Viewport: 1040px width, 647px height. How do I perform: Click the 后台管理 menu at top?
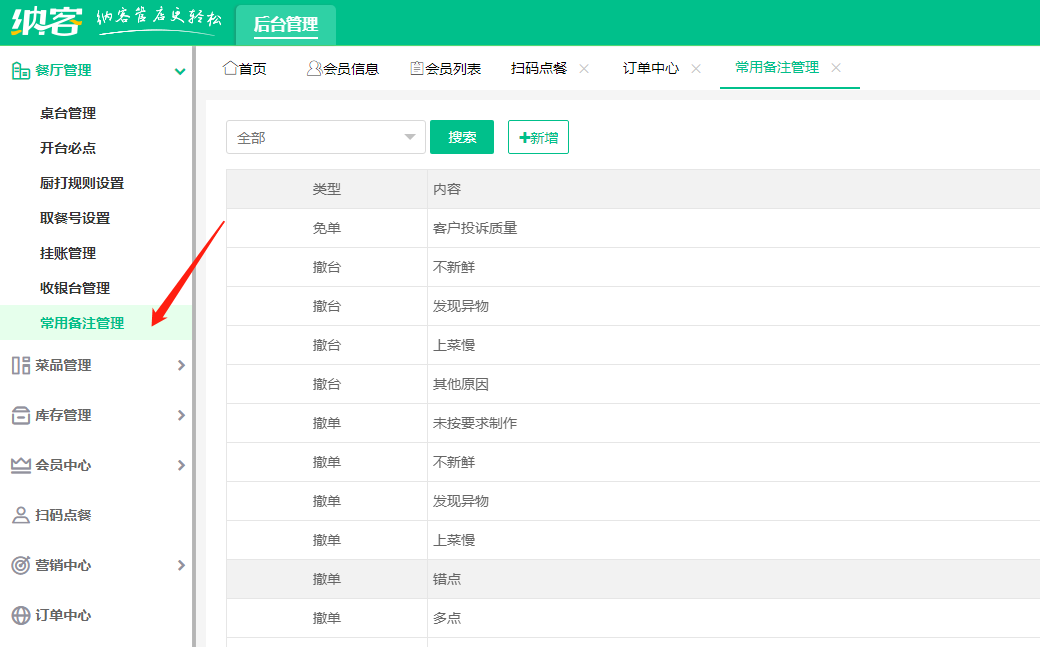285,22
